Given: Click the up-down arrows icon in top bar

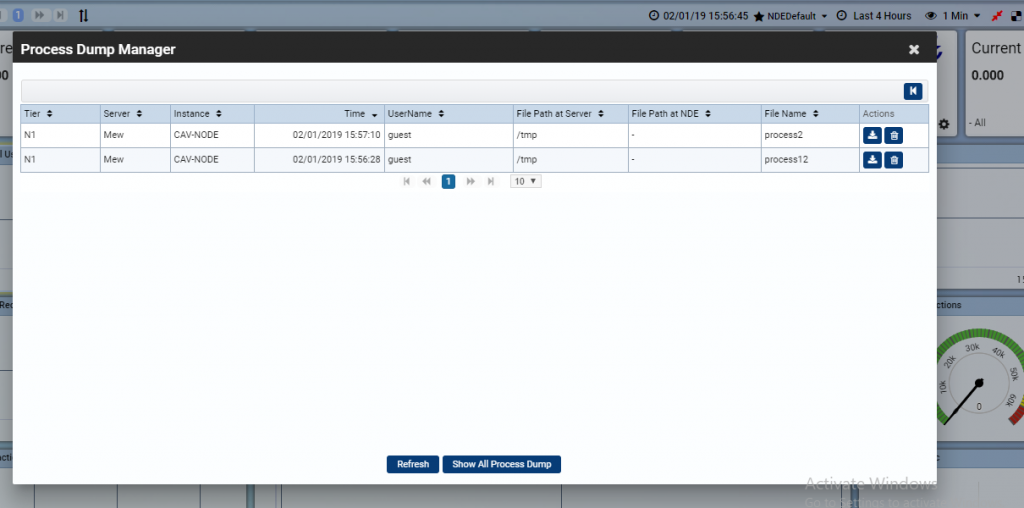Looking at the screenshot, I should (x=84, y=16).
